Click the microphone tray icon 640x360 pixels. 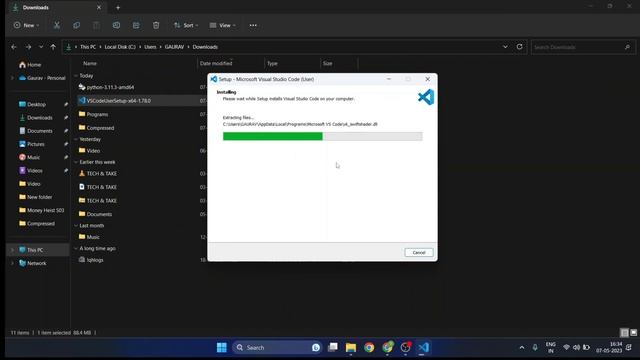pyautogui.click(x=535, y=348)
